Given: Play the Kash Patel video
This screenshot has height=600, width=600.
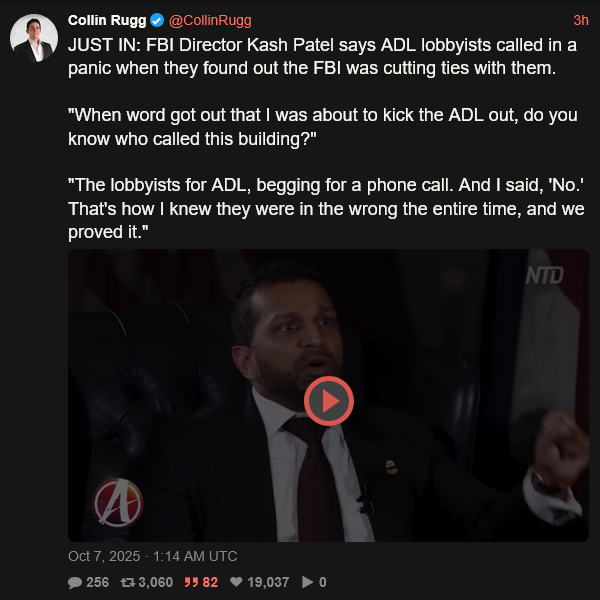Looking at the screenshot, I should pos(329,401).
